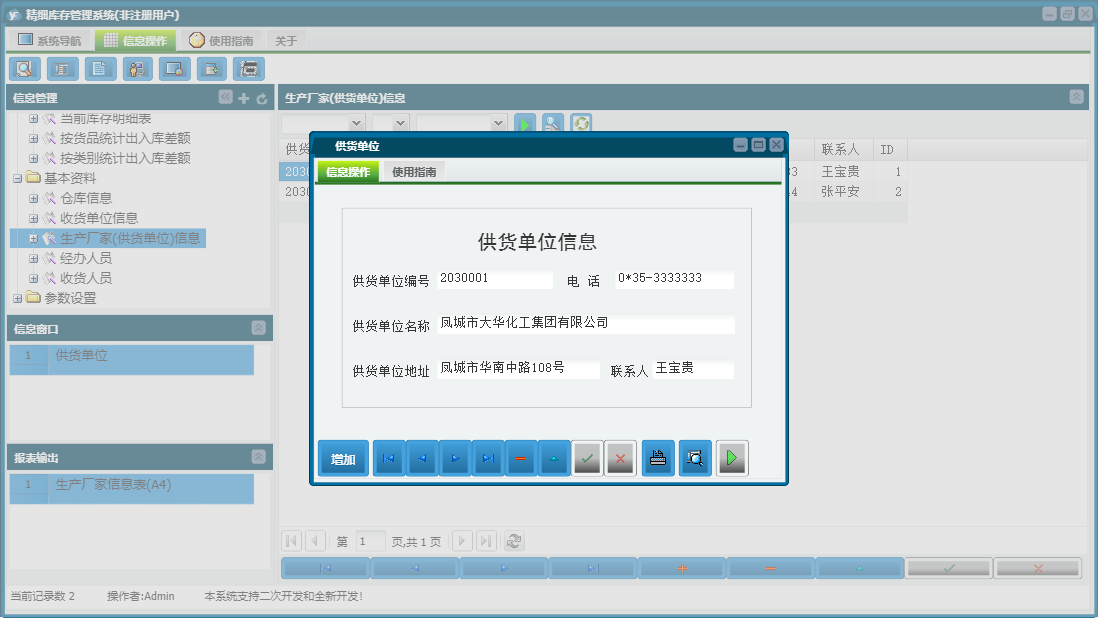
Task: Collapse the 基本资料 folder
Action: 18,178
